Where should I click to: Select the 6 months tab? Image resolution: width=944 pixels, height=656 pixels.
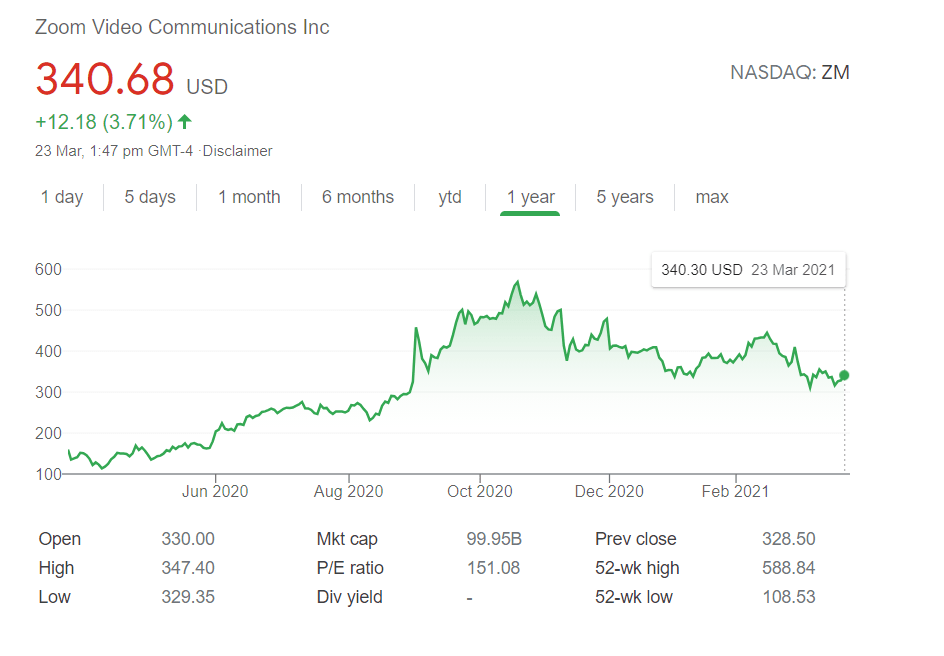358,197
